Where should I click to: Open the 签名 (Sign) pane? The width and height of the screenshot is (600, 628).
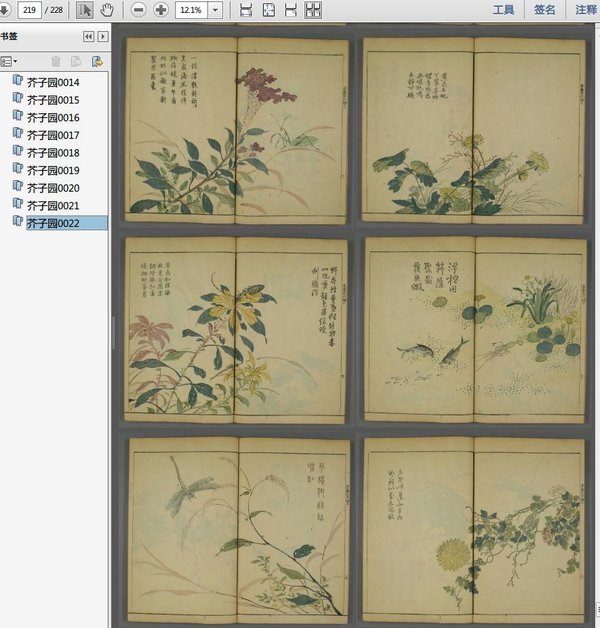tap(545, 10)
